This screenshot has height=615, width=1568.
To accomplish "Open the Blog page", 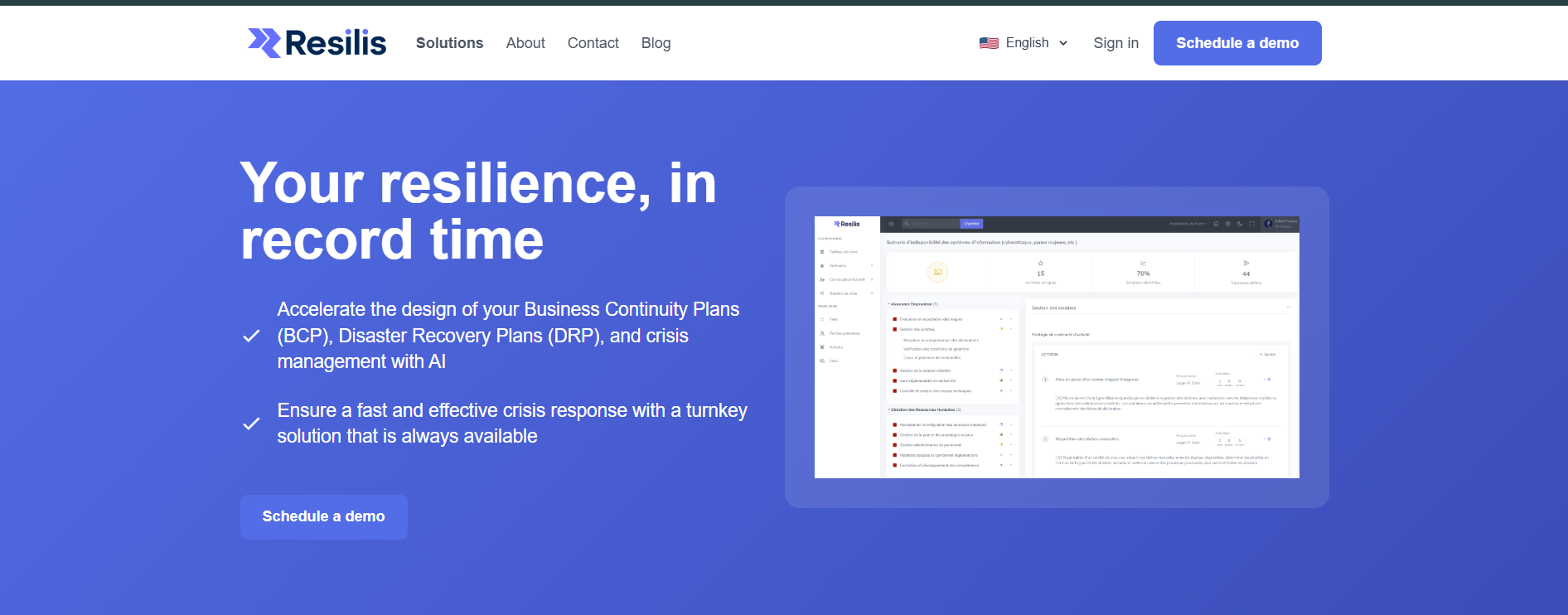I will (656, 43).
